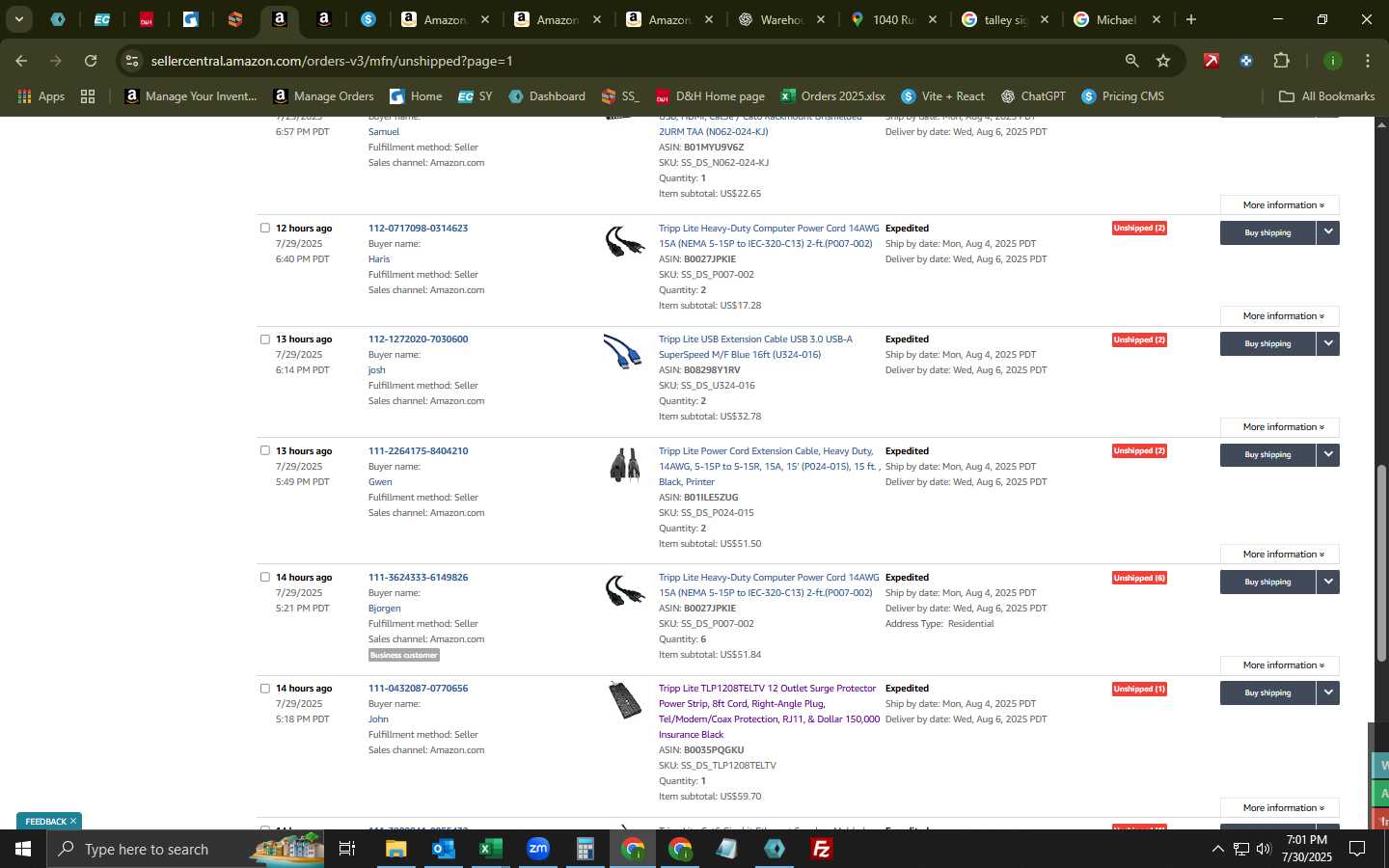Open the All Bookmarks folder

coord(1326,96)
